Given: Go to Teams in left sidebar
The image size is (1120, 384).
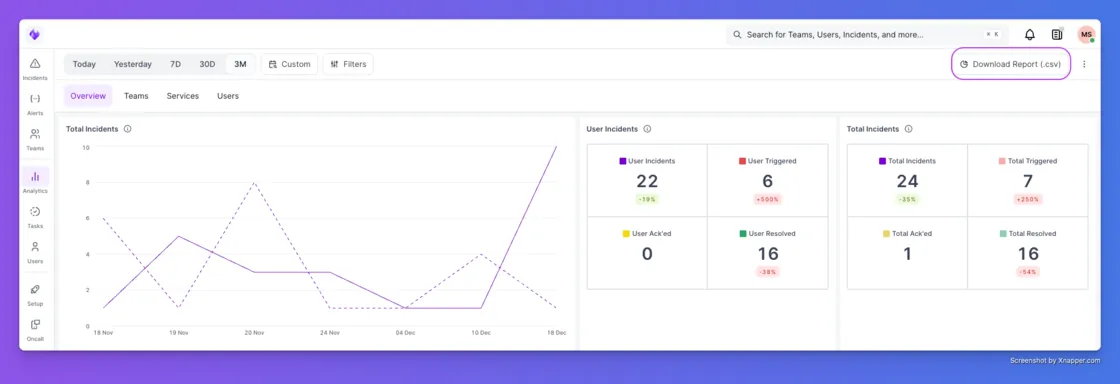Looking at the screenshot, I should point(35,139).
